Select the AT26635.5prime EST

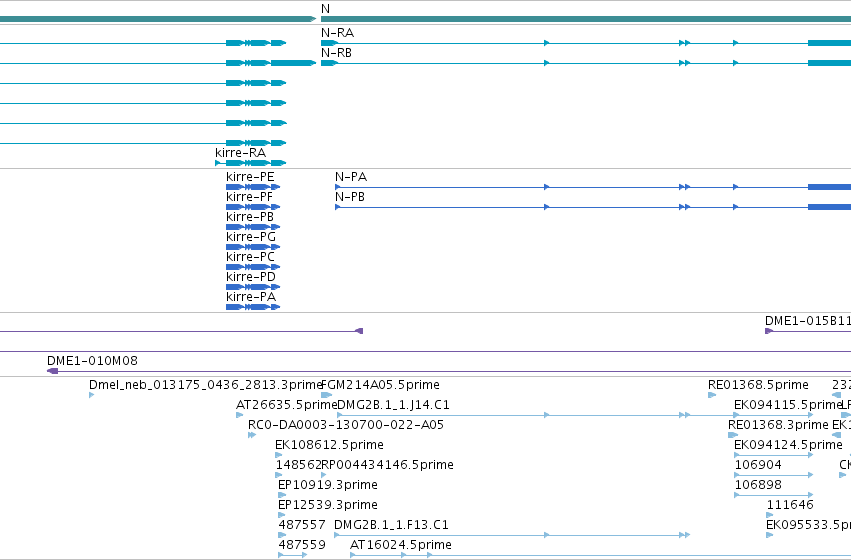pyautogui.click(x=239, y=415)
